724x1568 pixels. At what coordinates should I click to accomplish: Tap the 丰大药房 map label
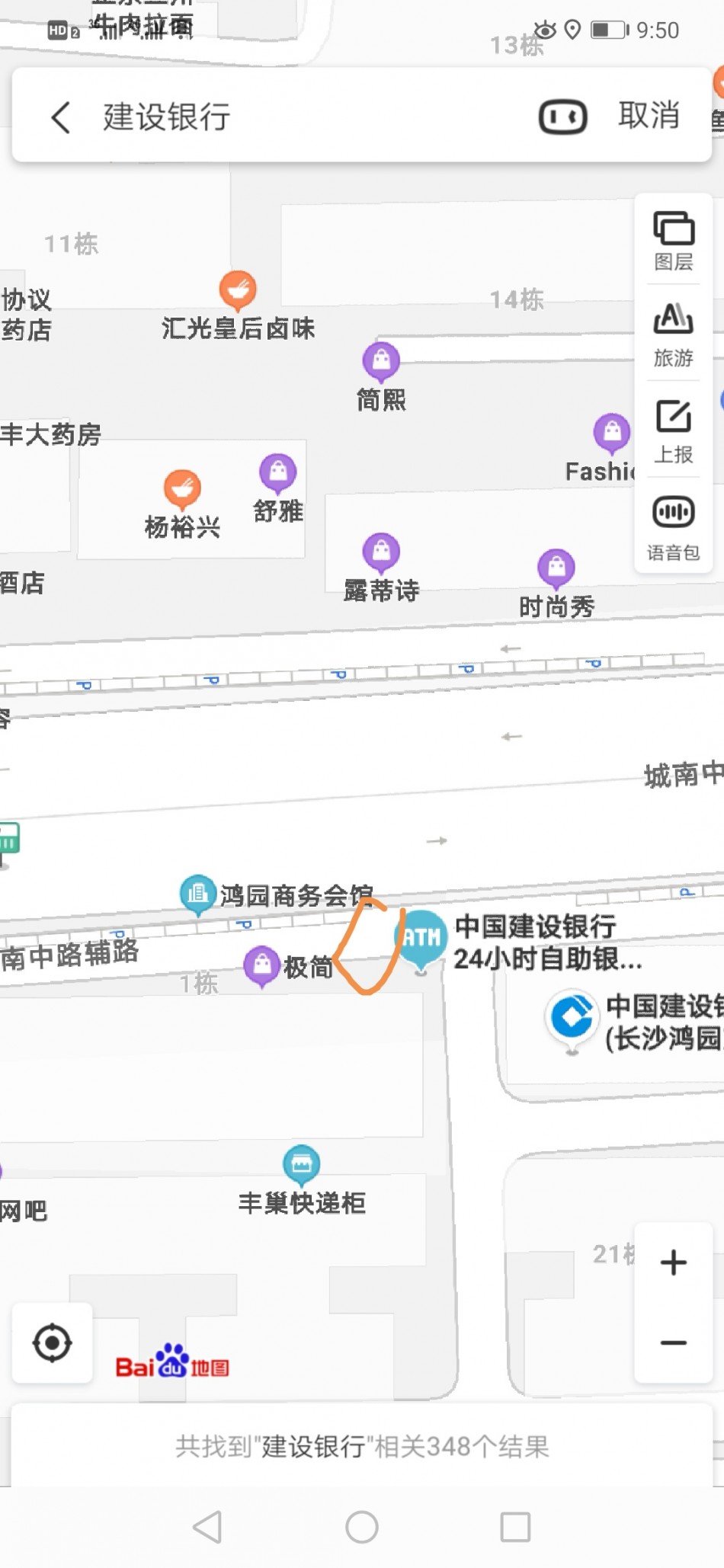point(50,434)
